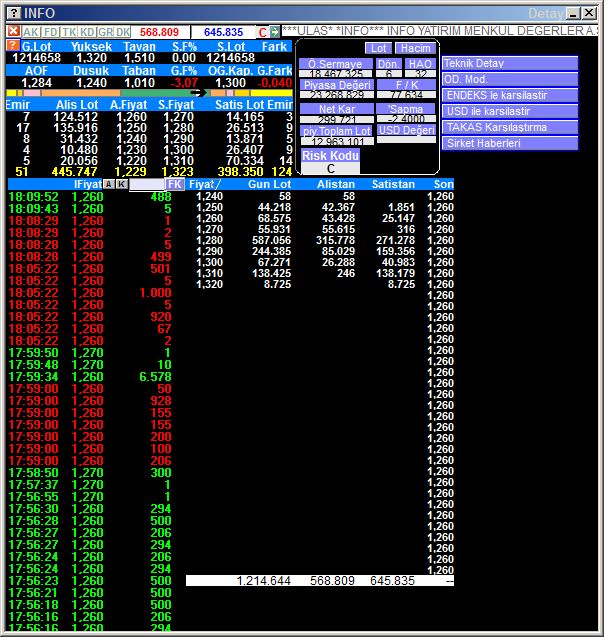Screen dimensions: 604x637
Task: Click the FK button next to Fiyat
Action: click(x=175, y=184)
